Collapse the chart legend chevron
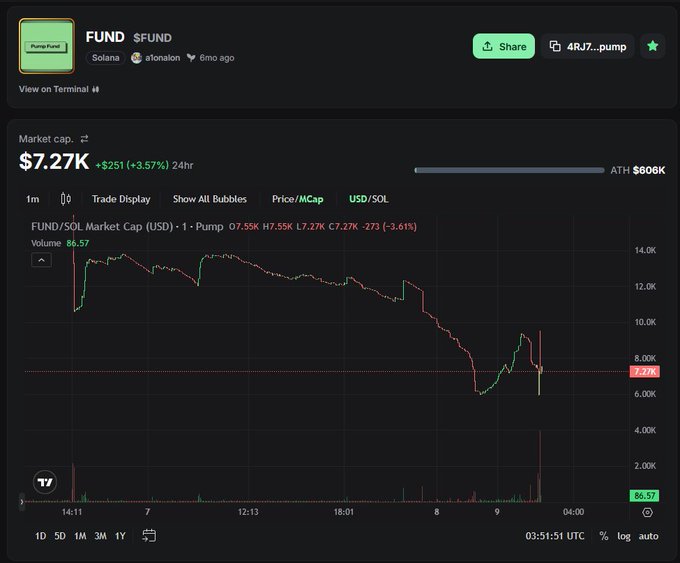 point(42,260)
